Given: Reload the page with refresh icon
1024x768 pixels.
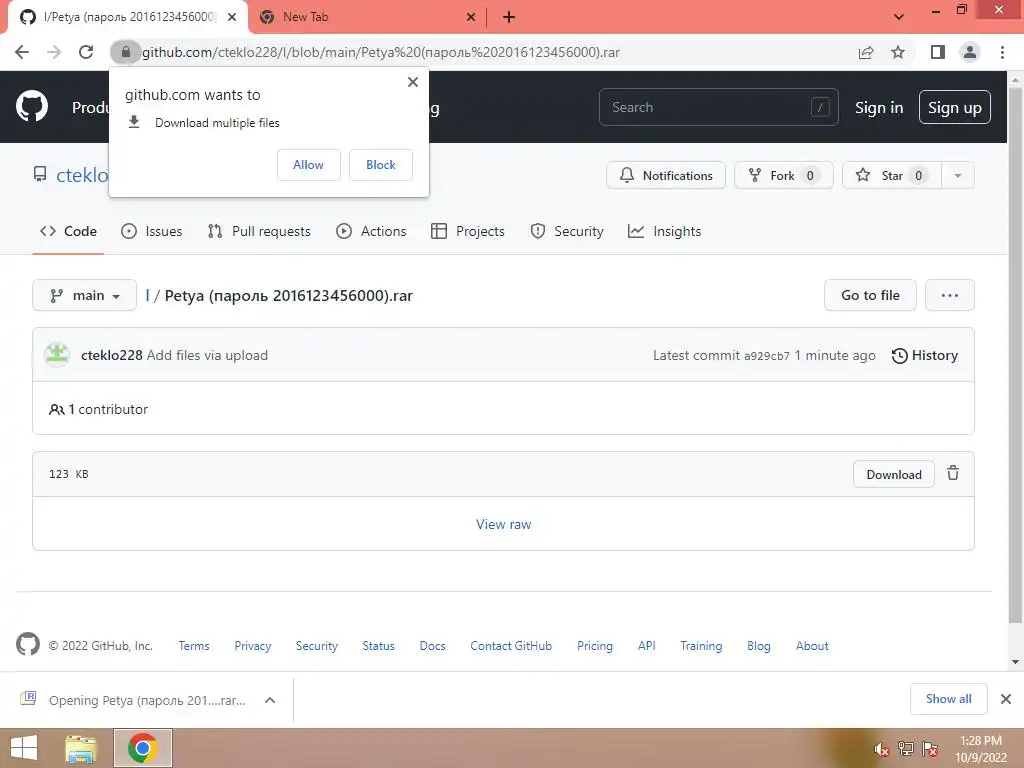Looking at the screenshot, I should [x=86, y=52].
